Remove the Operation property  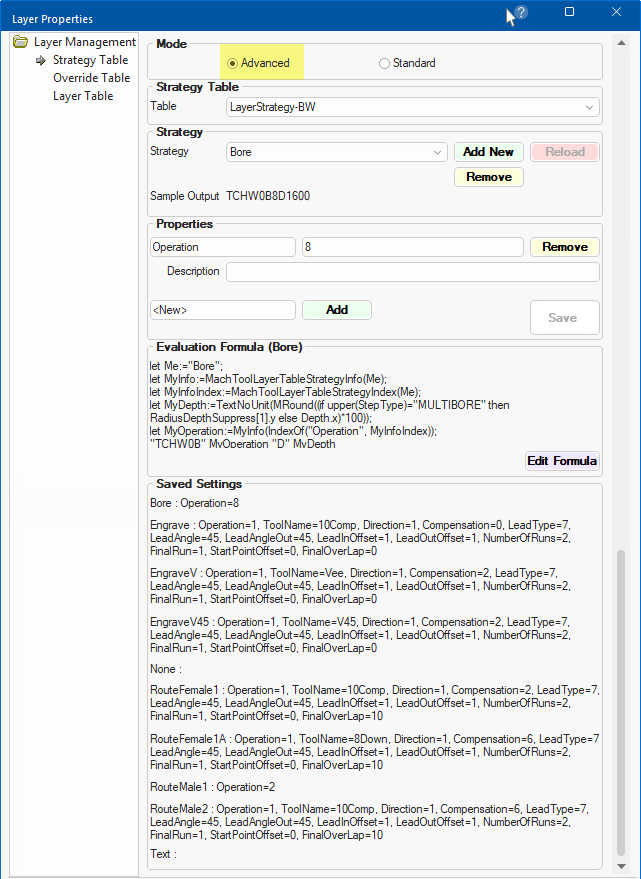click(x=564, y=247)
